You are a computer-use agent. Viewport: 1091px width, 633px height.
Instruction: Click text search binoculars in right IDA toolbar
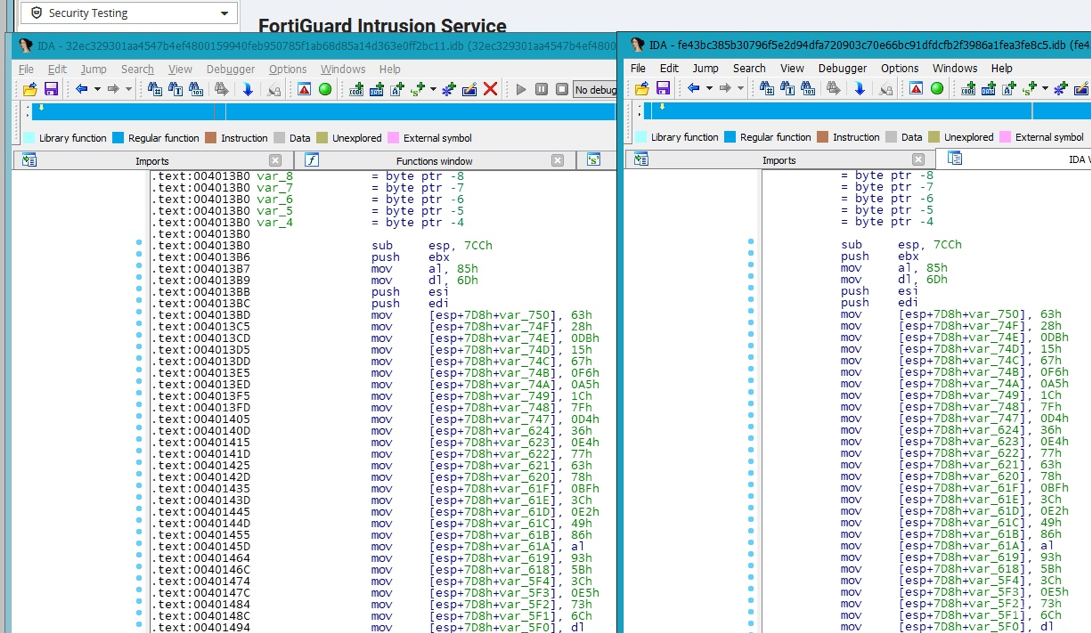click(787, 88)
